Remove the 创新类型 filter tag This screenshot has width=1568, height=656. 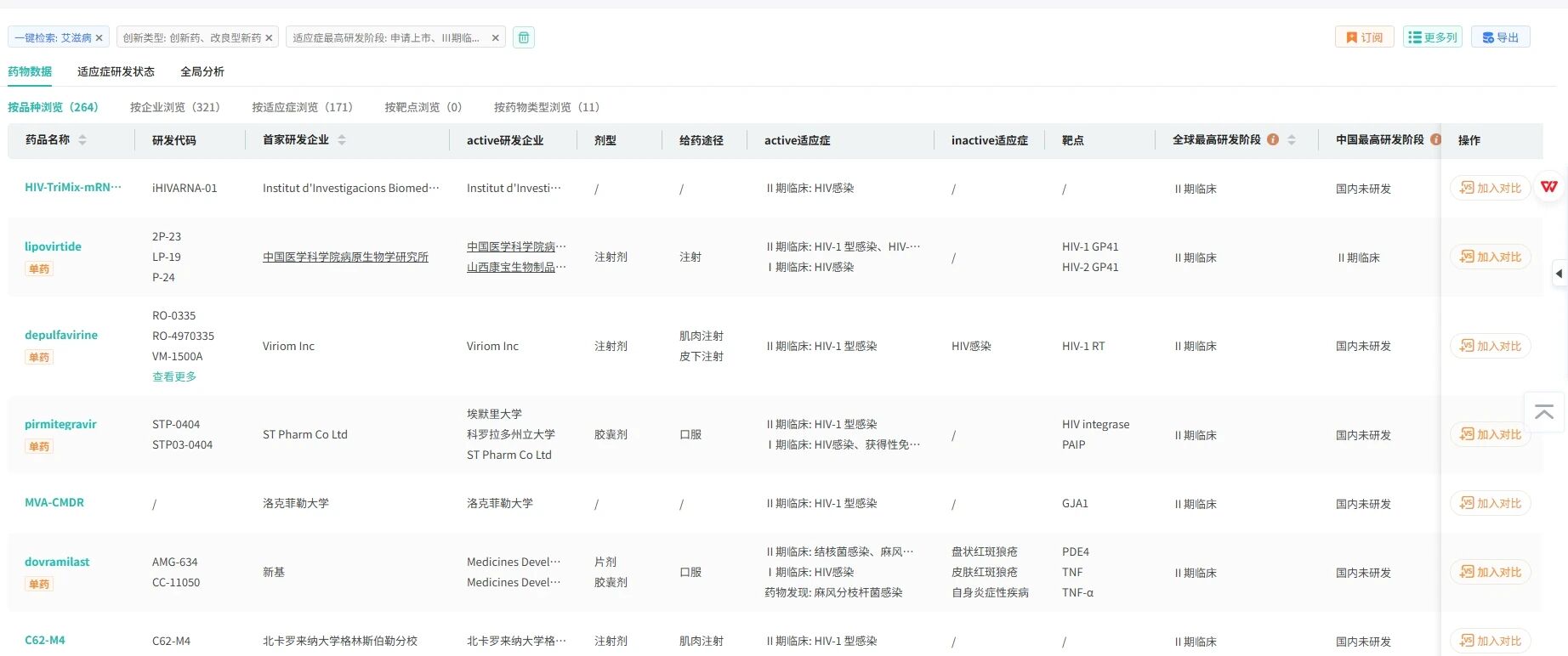point(269,38)
